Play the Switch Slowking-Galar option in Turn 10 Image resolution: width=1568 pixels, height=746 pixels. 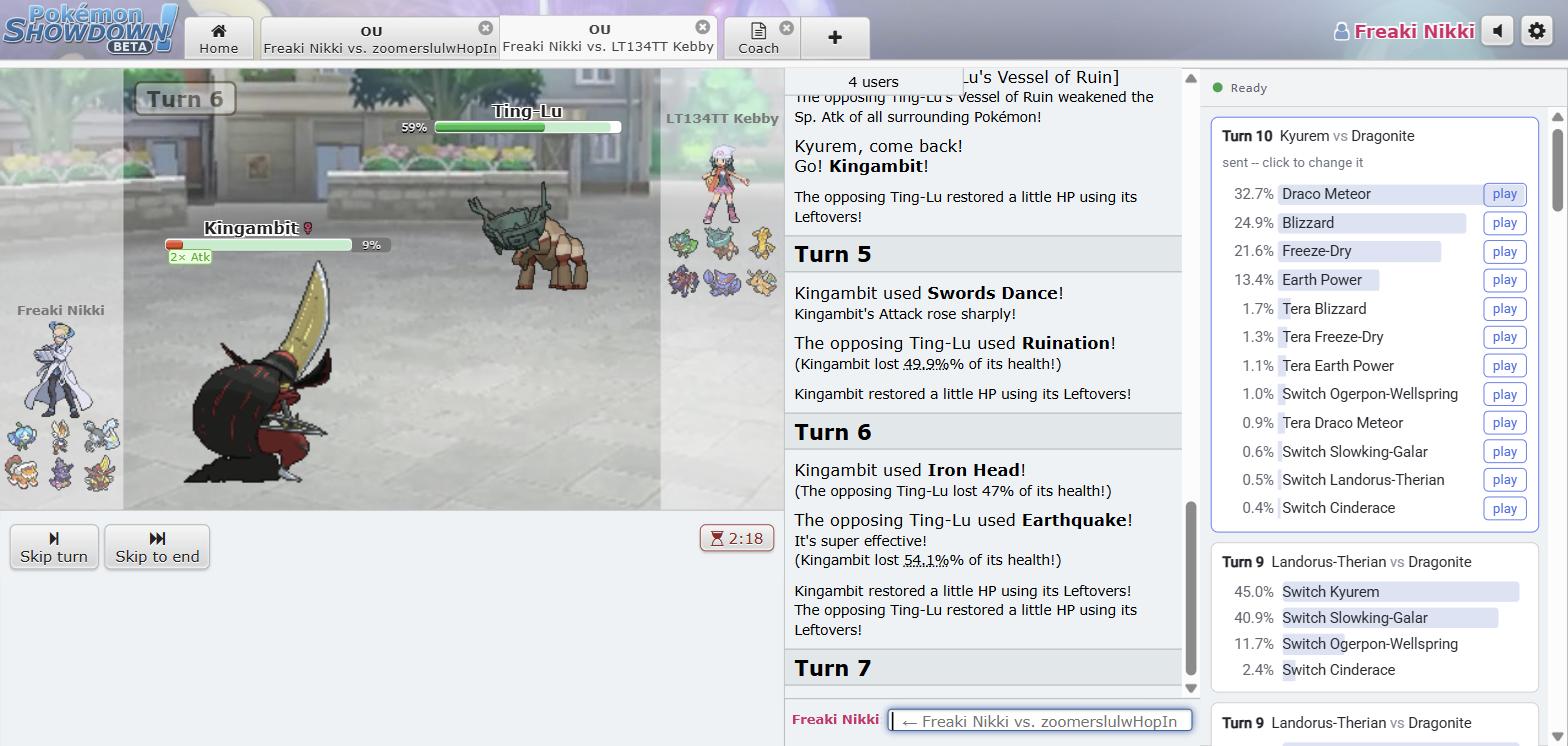click(1504, 452)
